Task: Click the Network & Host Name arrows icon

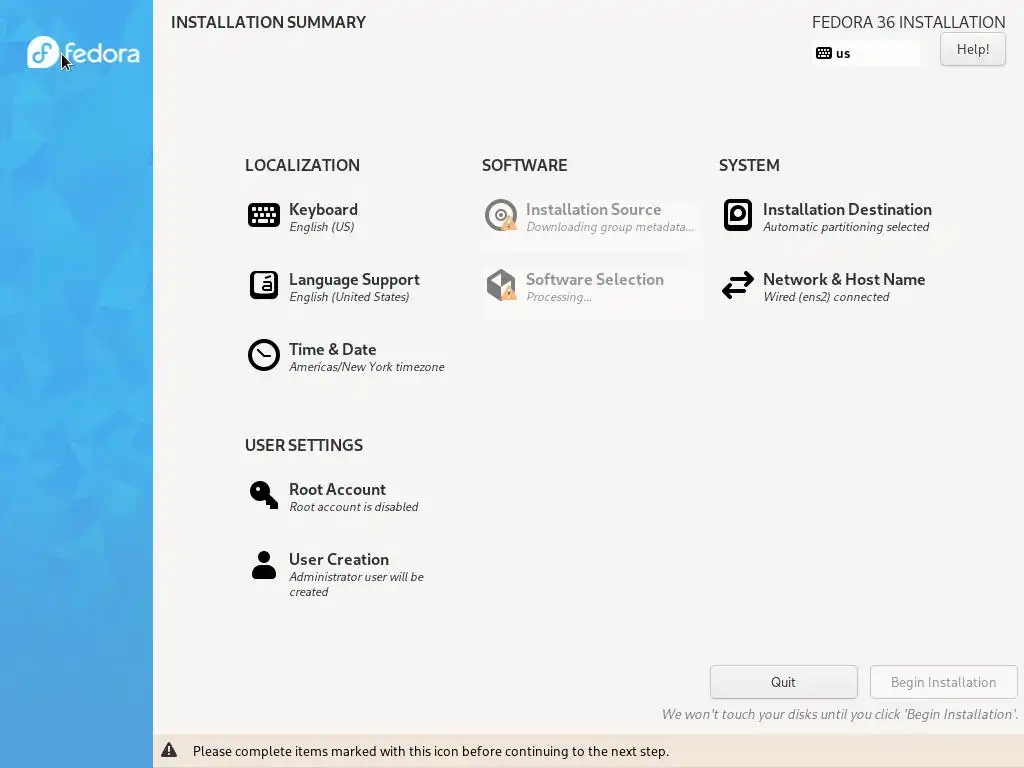Action: tap(738, 285)
